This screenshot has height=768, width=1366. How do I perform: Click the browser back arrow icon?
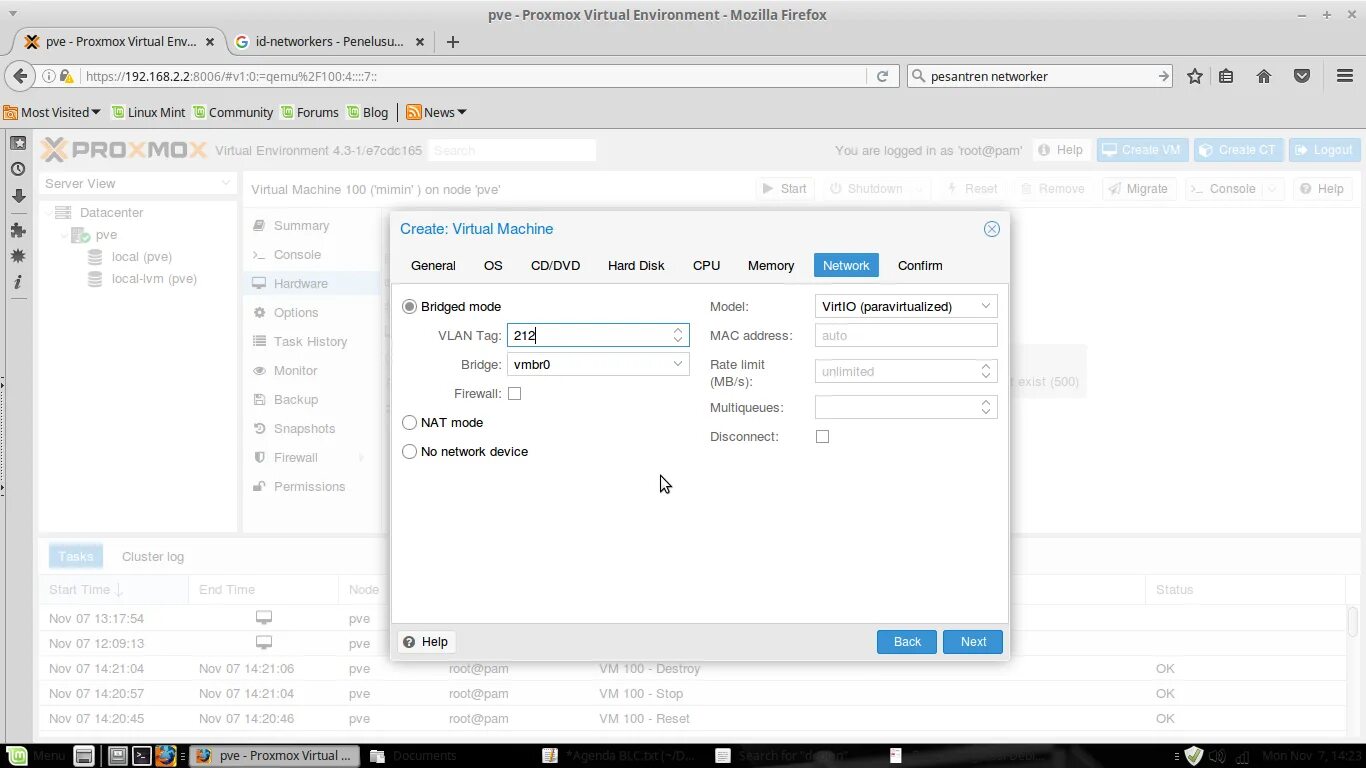pyautogui.click(x=19, y=76)
